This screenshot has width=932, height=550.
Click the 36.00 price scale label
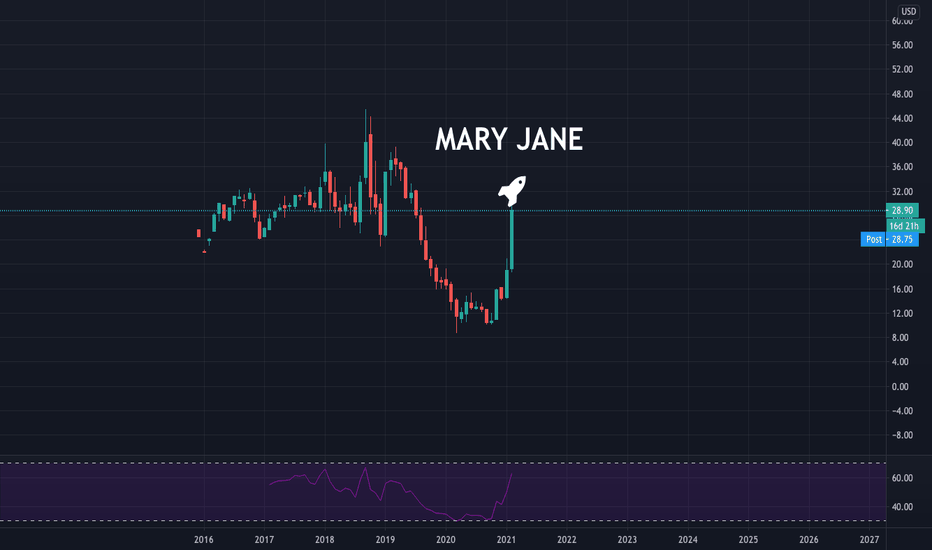(x=902, y=167)
